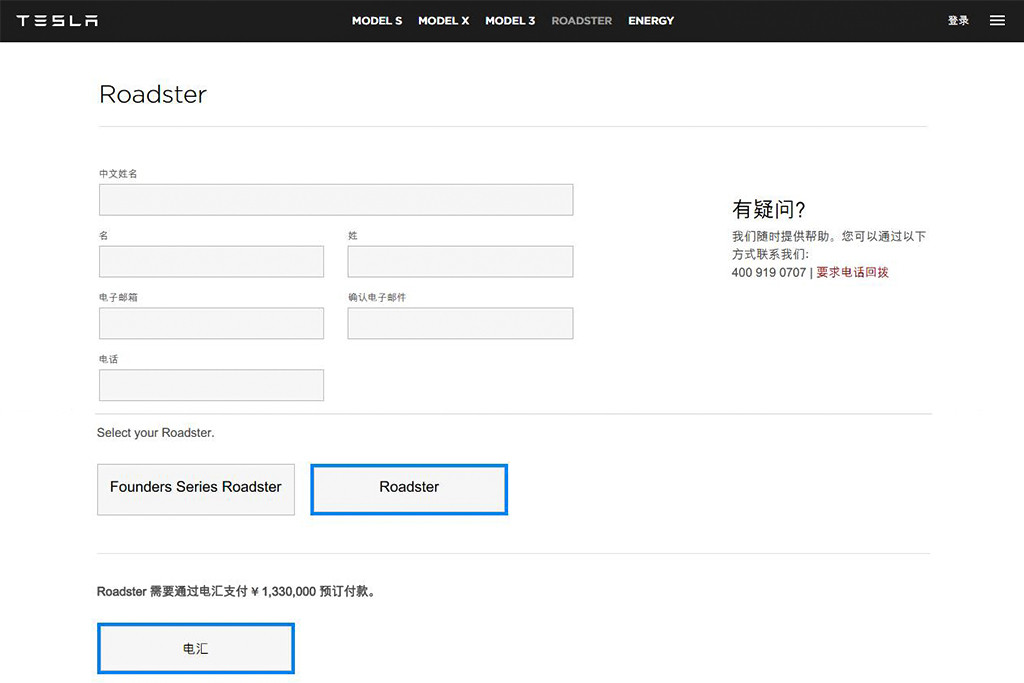Click into the 名 first-name field
This screenshot has height=683, width=1024.
click(x=211, y=261)
